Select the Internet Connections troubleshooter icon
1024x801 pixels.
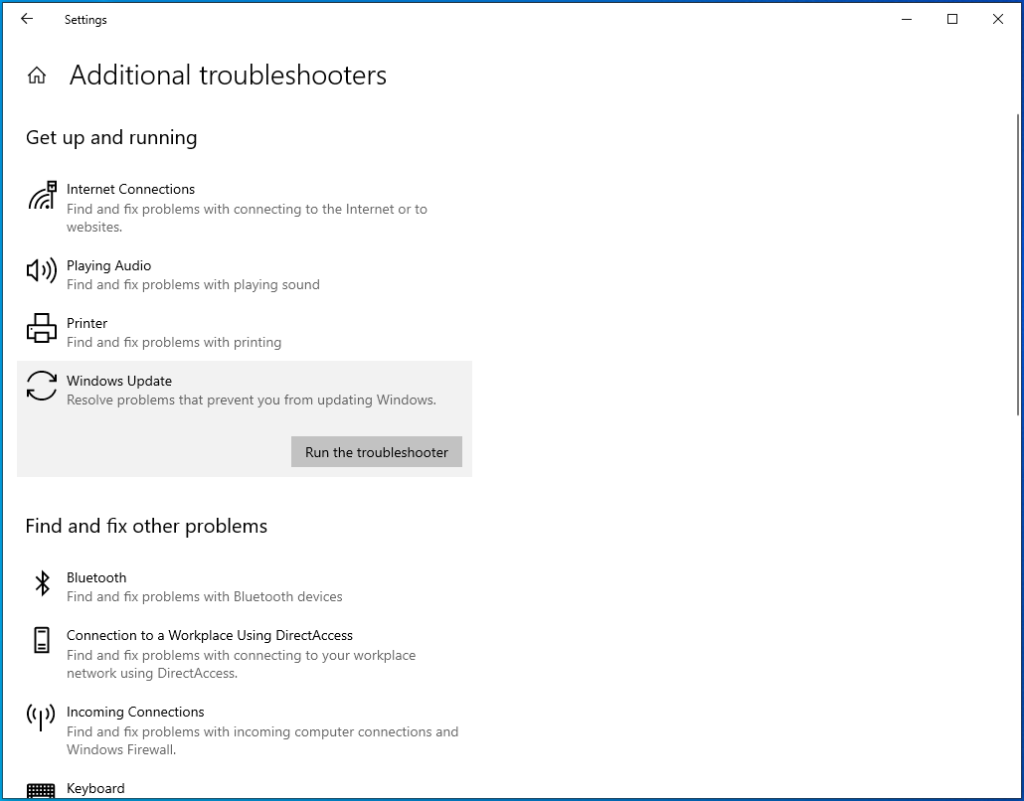(x=41, y=198)
